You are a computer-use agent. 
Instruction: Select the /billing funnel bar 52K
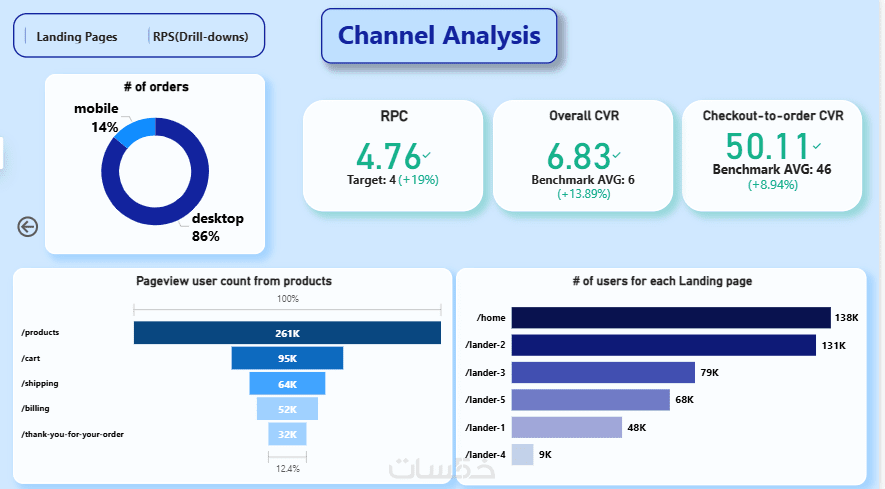pos(287,409)
